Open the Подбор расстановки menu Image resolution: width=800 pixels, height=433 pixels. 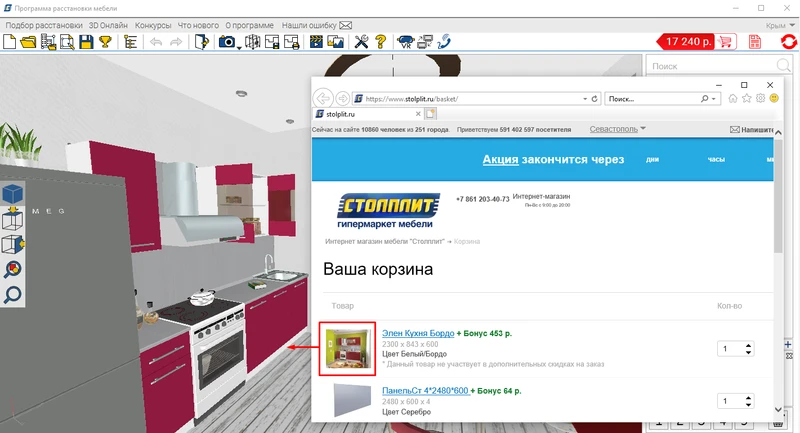pos(43,23)
